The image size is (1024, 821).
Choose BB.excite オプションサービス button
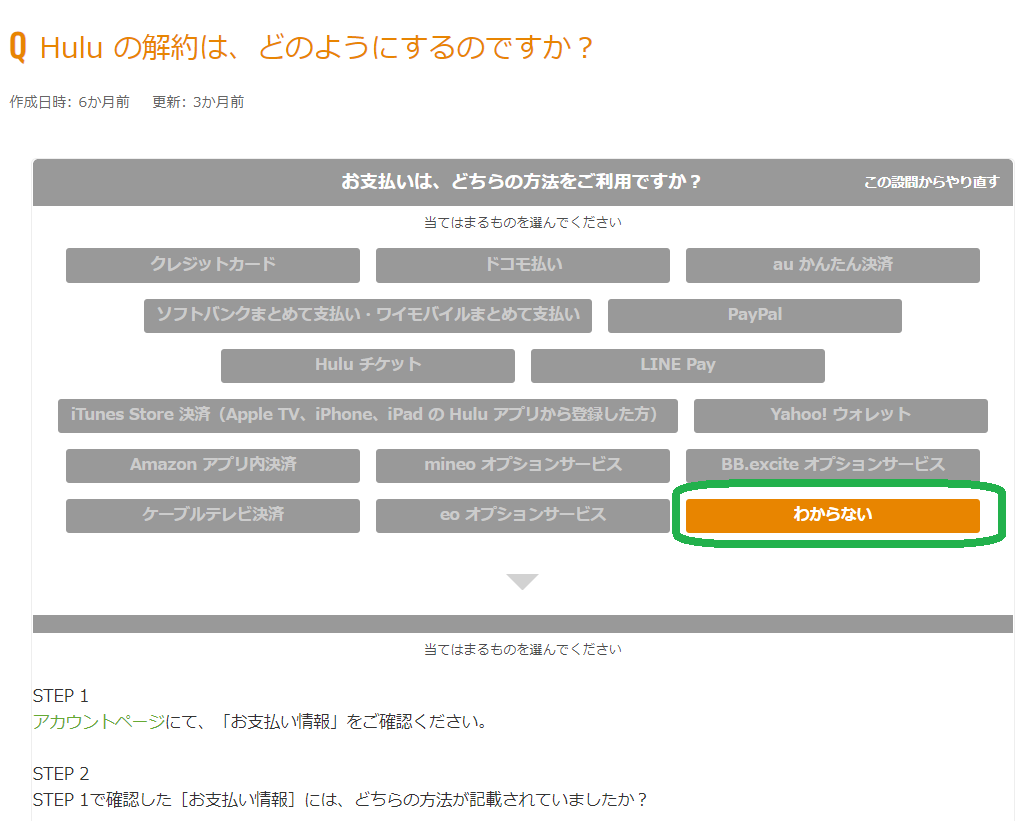[833, 465]
